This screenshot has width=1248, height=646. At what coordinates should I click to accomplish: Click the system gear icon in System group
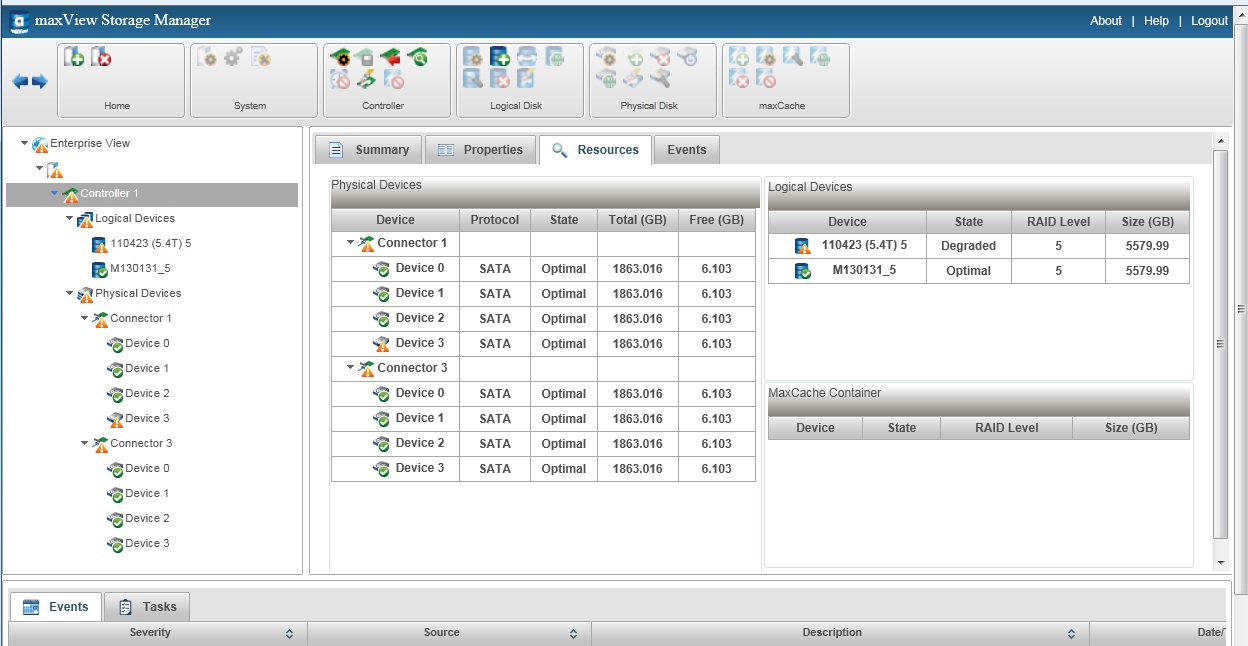pos(233,58)
